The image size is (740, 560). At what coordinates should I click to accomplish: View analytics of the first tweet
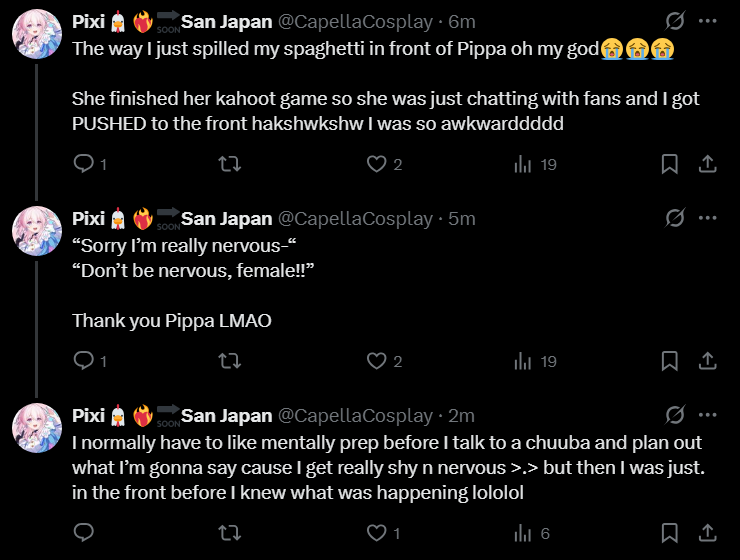point(522,164)
